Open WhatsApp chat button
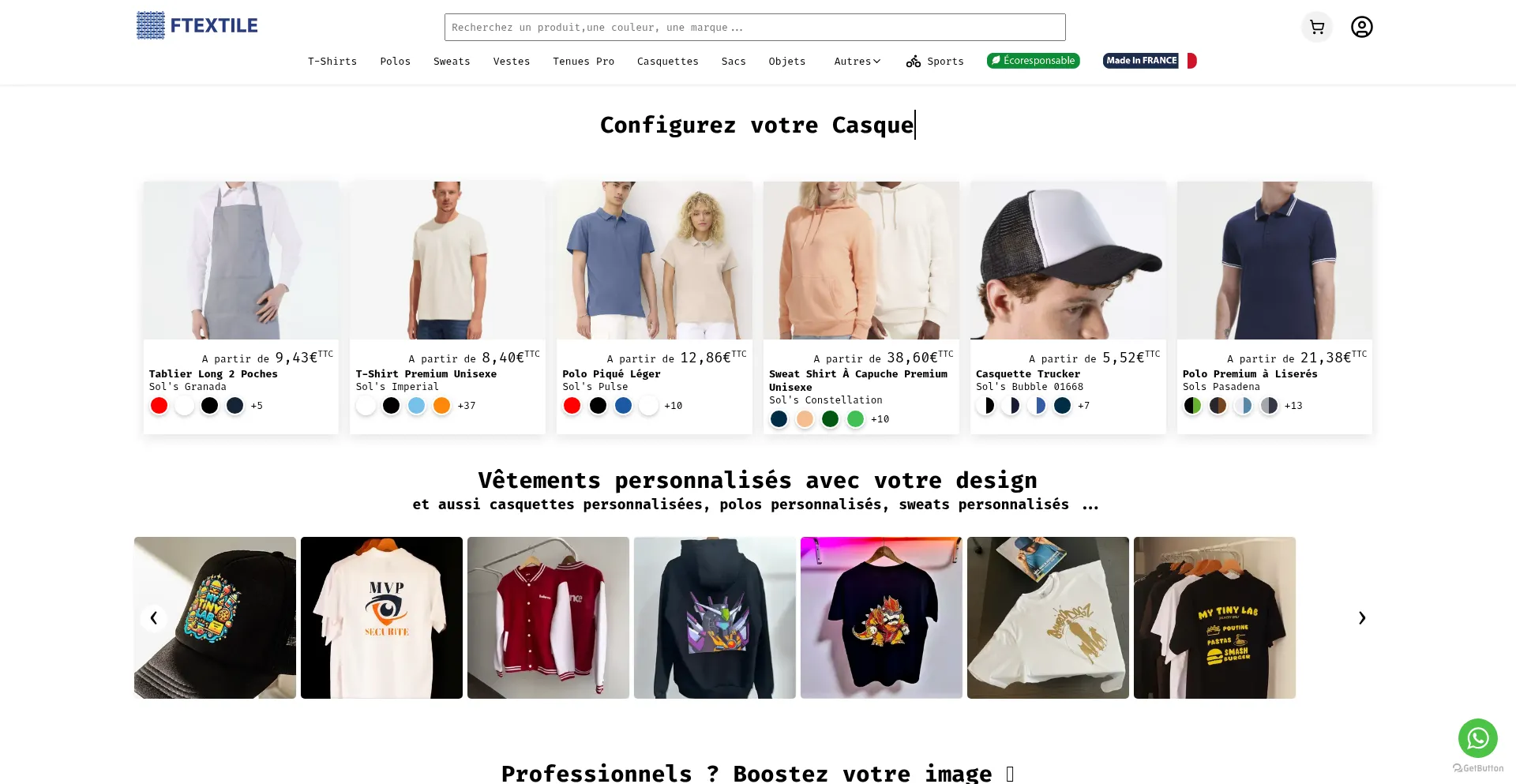 (x=1477, y=738)
